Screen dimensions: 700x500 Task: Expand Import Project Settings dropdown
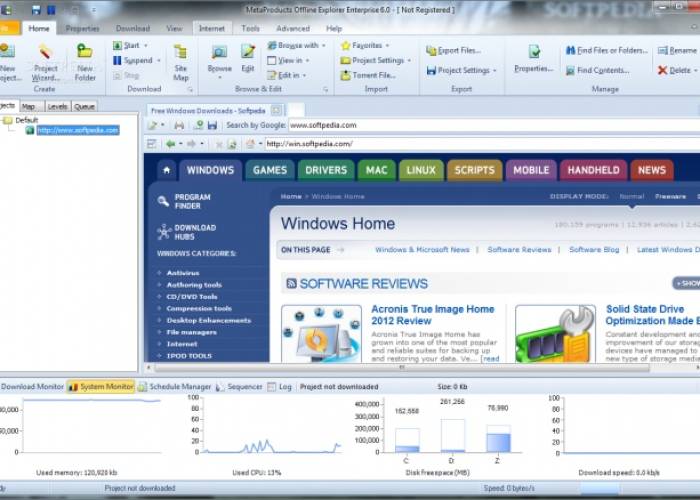point(409,60)
